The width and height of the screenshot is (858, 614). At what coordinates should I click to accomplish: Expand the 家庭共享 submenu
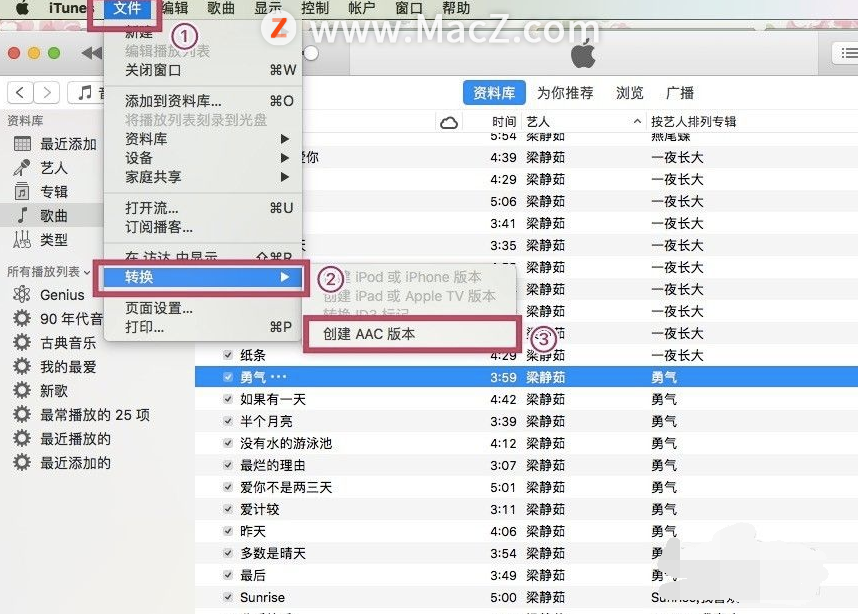pos(202,177)
